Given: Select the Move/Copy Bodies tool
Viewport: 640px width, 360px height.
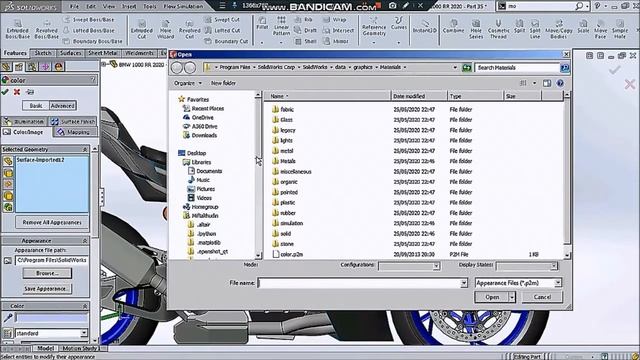Looking at the screenshot, I should pos(559,29).
